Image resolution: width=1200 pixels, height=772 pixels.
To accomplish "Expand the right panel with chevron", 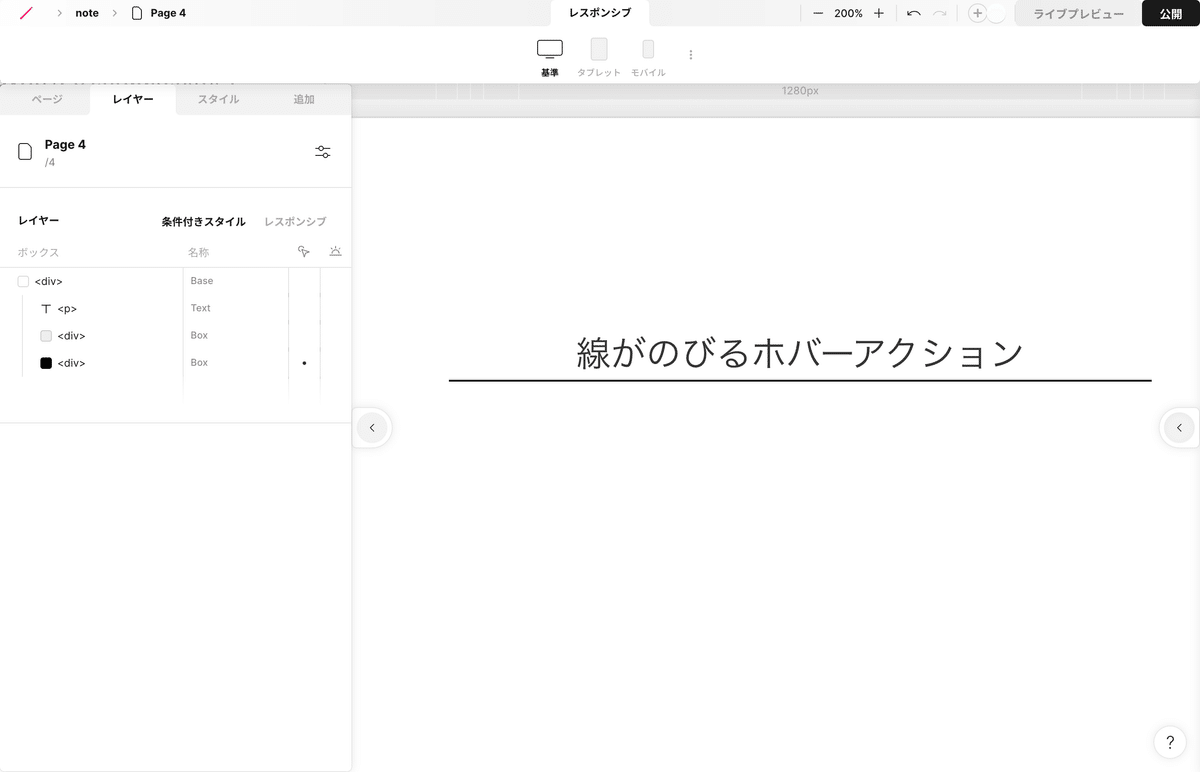I will [1179, 428].
